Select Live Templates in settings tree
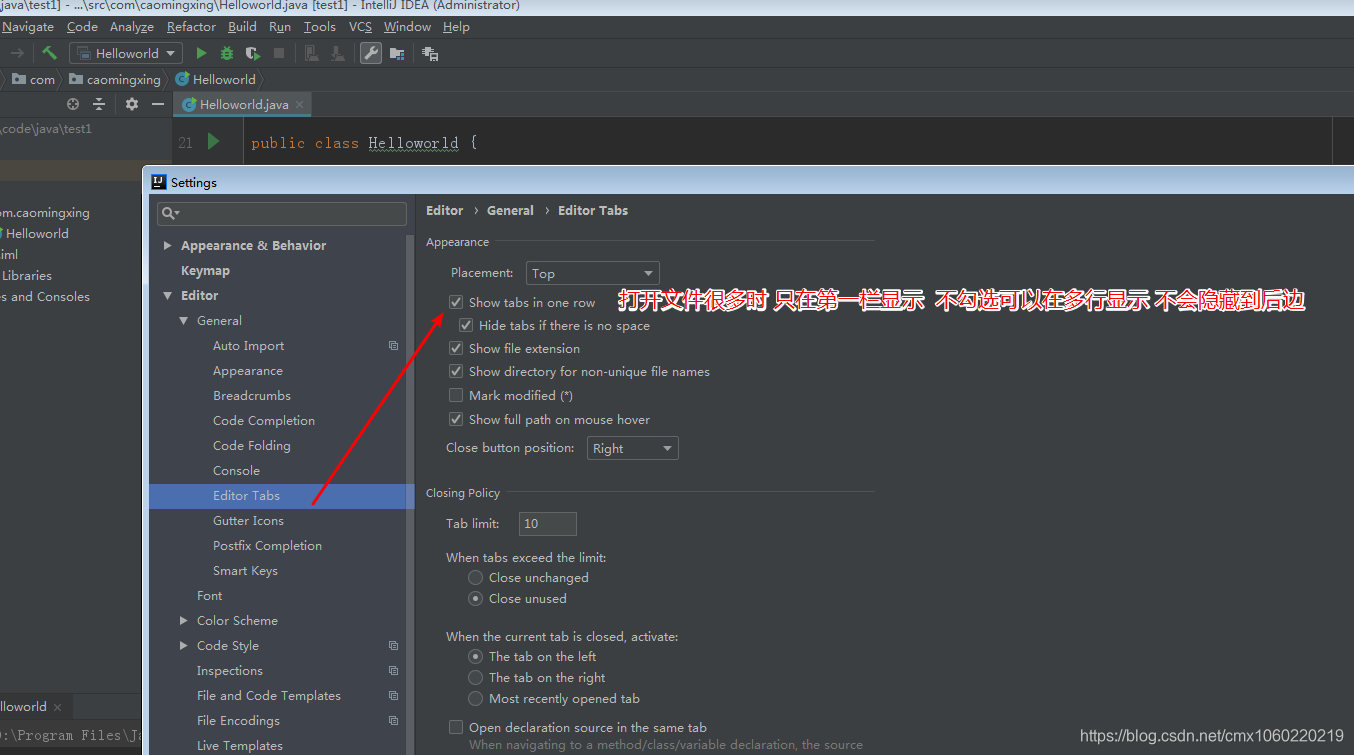 tap(240, 746)
